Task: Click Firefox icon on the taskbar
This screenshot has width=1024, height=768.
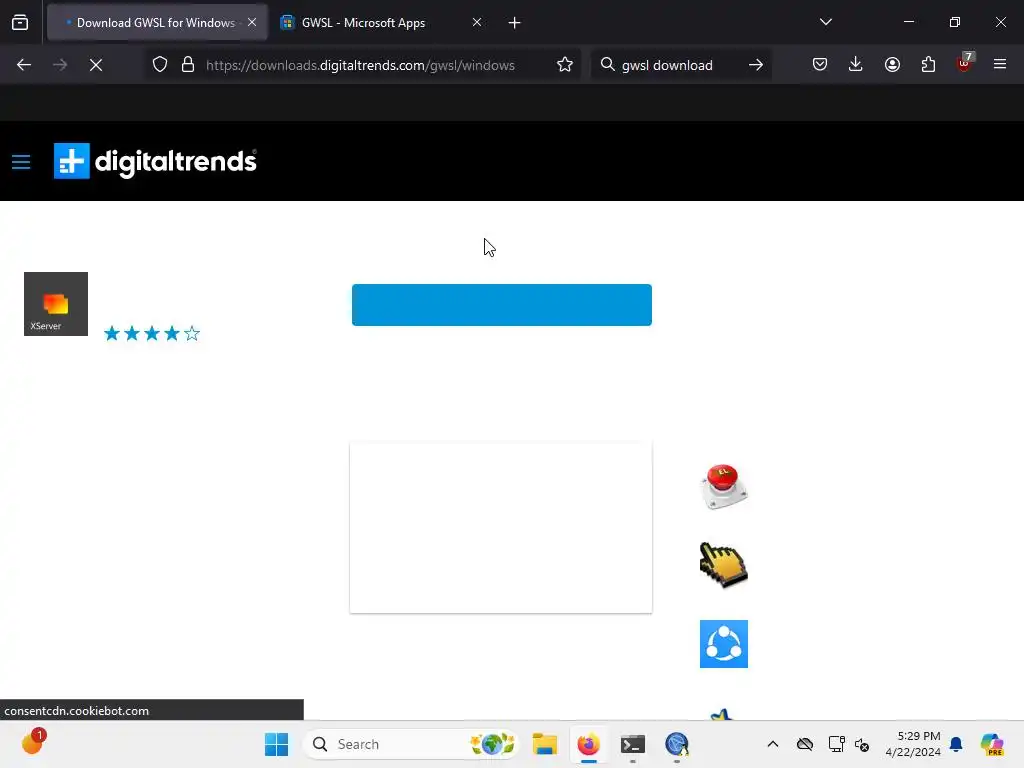Action: point(588,744)
